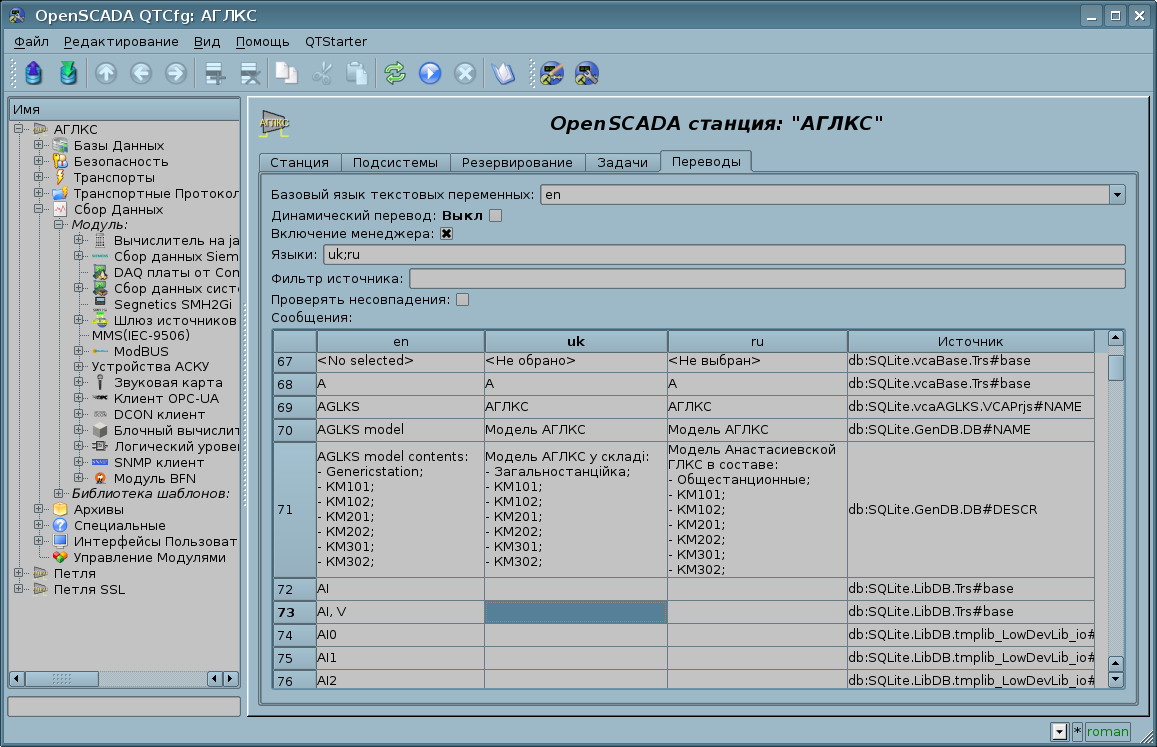Screen dimensions: 1157x747
Task: Click the empty uk cell in row 72
Action: 576,589
